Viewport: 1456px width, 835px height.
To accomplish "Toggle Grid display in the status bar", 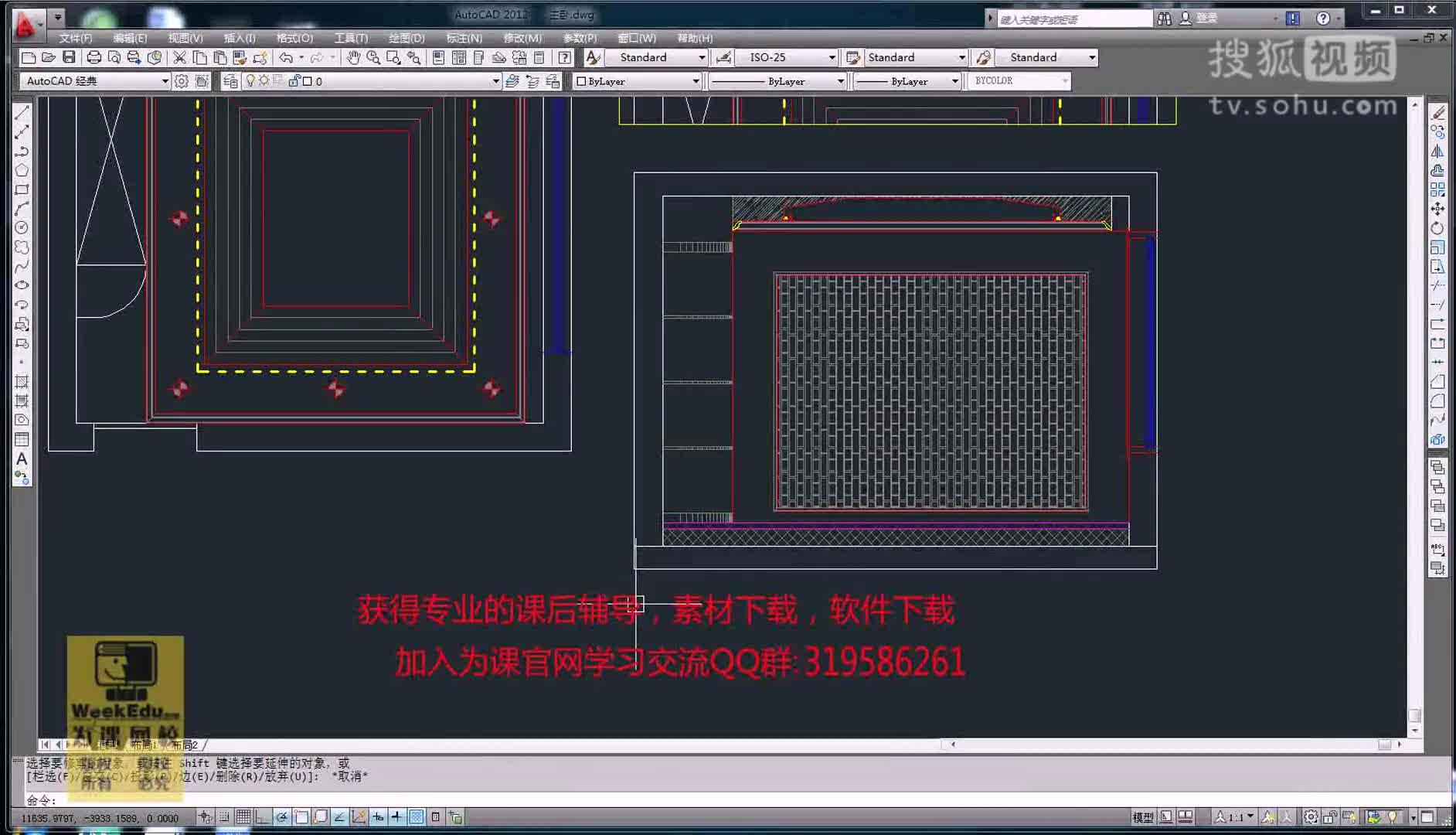I will (x=243, y=816).
